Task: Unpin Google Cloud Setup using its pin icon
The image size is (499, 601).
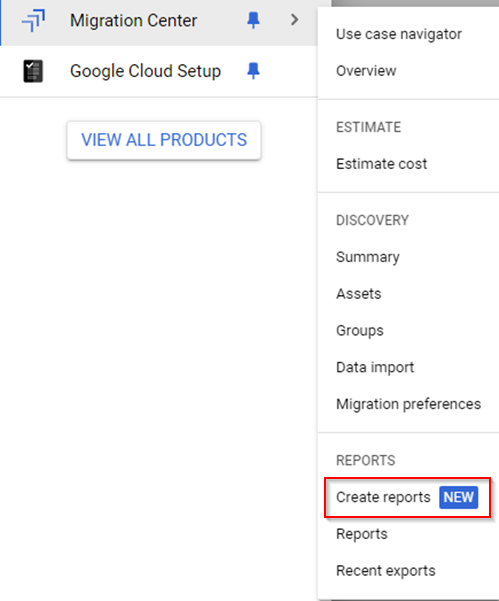Action: click(x=253, y=71)
